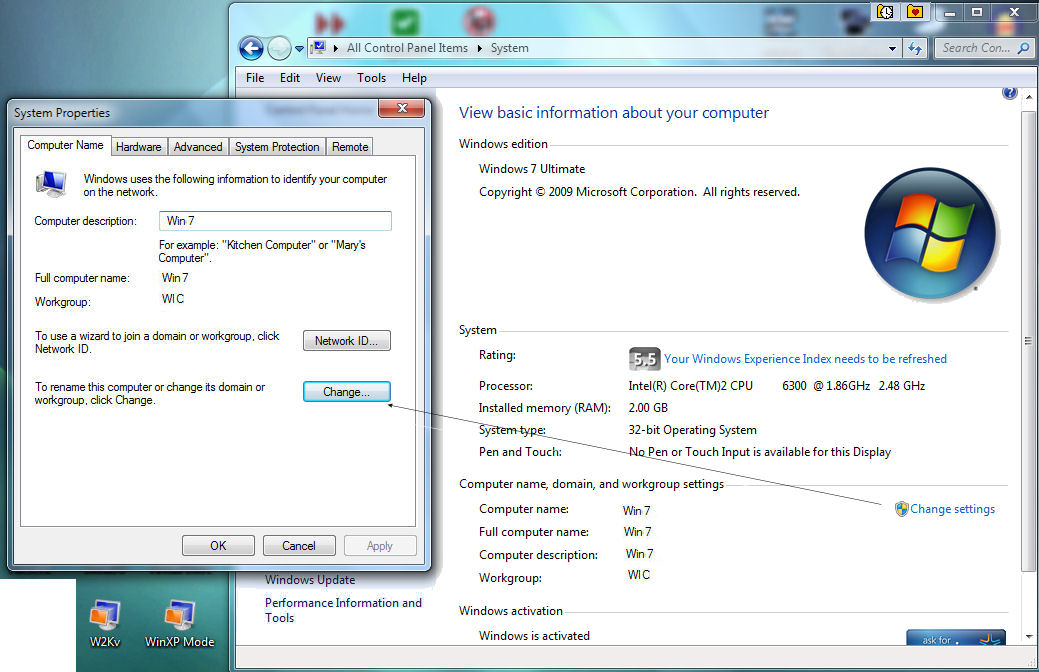Minimize the System Control Panel window

pyautogui.click(x=950, y=12)
